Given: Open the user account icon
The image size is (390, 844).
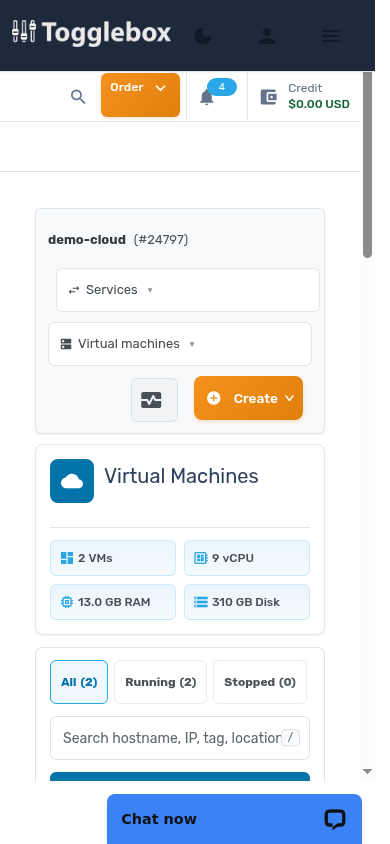Looking at the screenshot, I should [267, 36].
